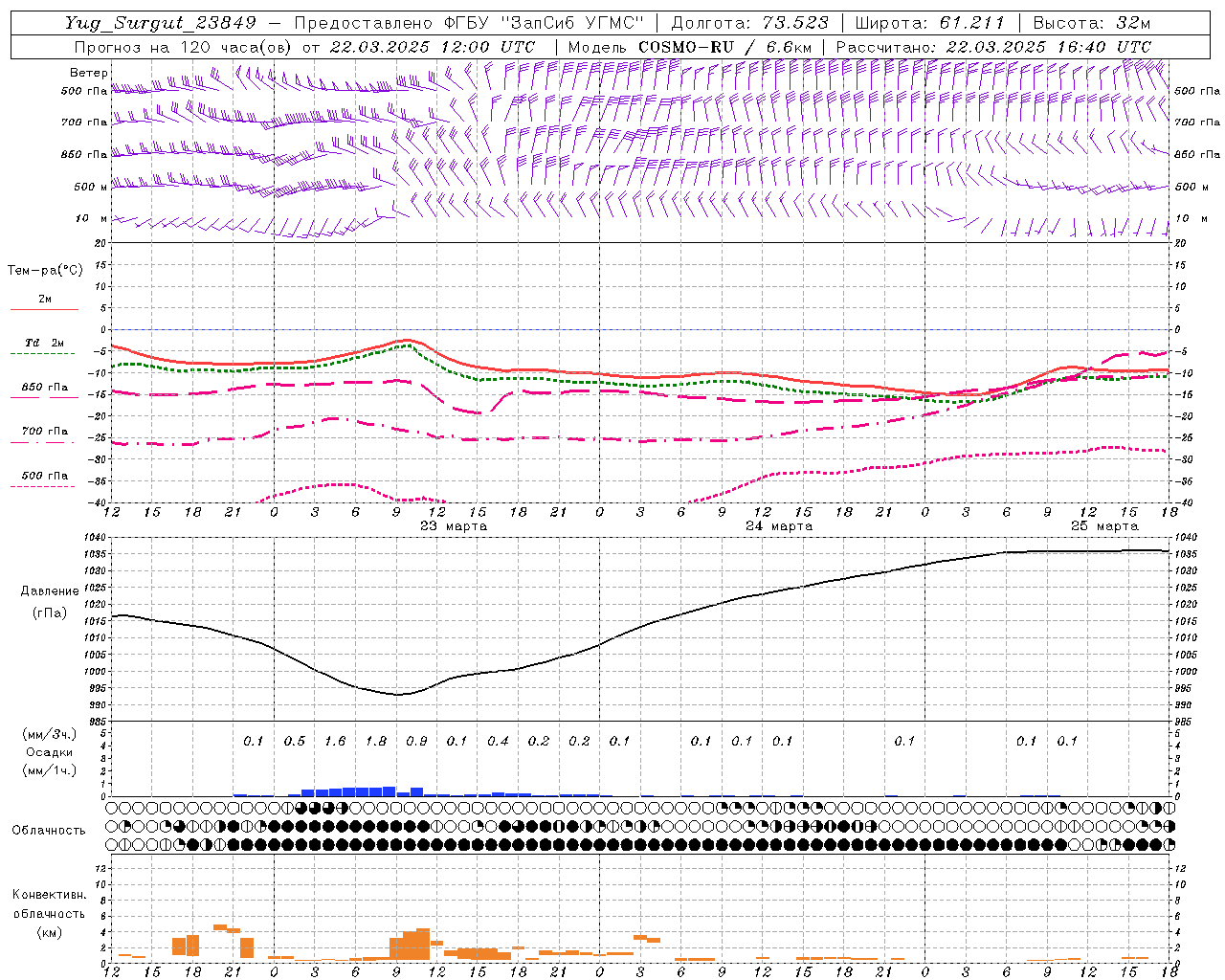The height and width of the screenshot is (980, 1225).
Task: Click the 'Конвективн.' convective cloud label
Action: tap(49, 895)
